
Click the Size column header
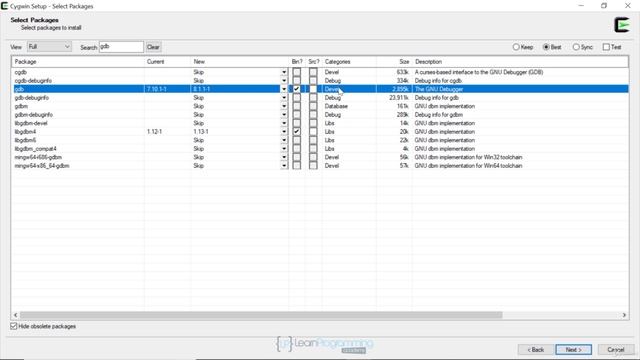click(394, 62)
